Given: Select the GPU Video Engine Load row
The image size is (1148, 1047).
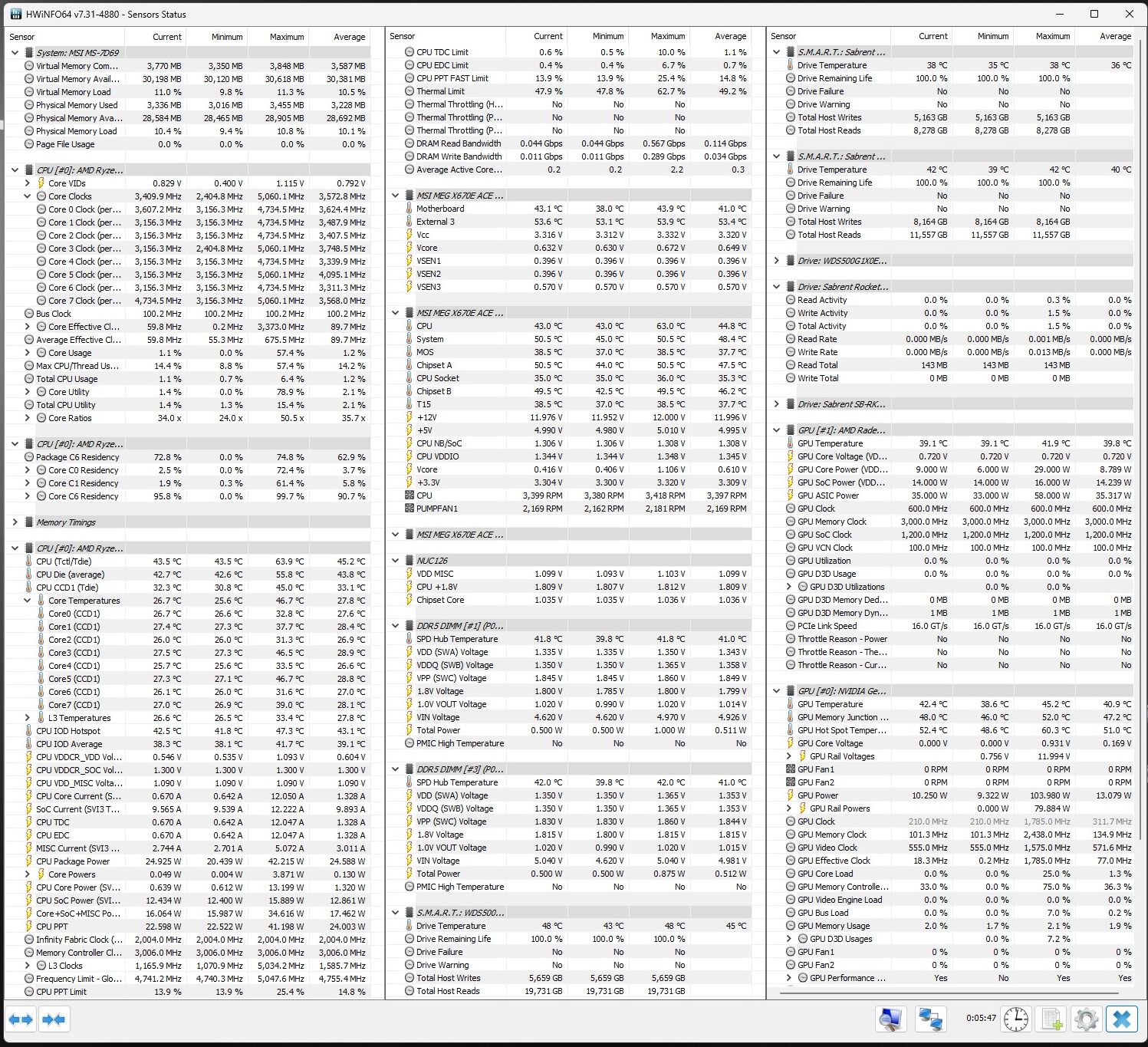Looking at the screenshot, I should click(951, 900).
